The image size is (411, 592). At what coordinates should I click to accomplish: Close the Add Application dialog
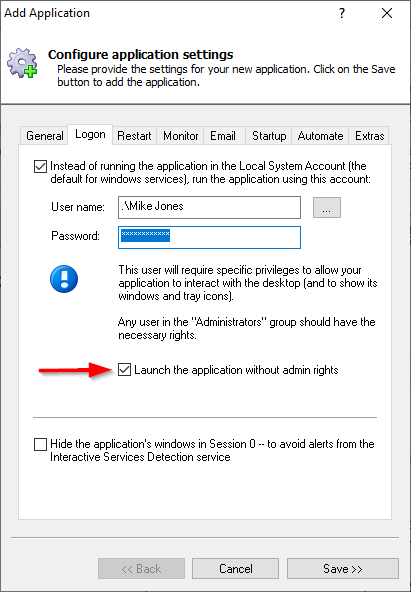(387, 13)
